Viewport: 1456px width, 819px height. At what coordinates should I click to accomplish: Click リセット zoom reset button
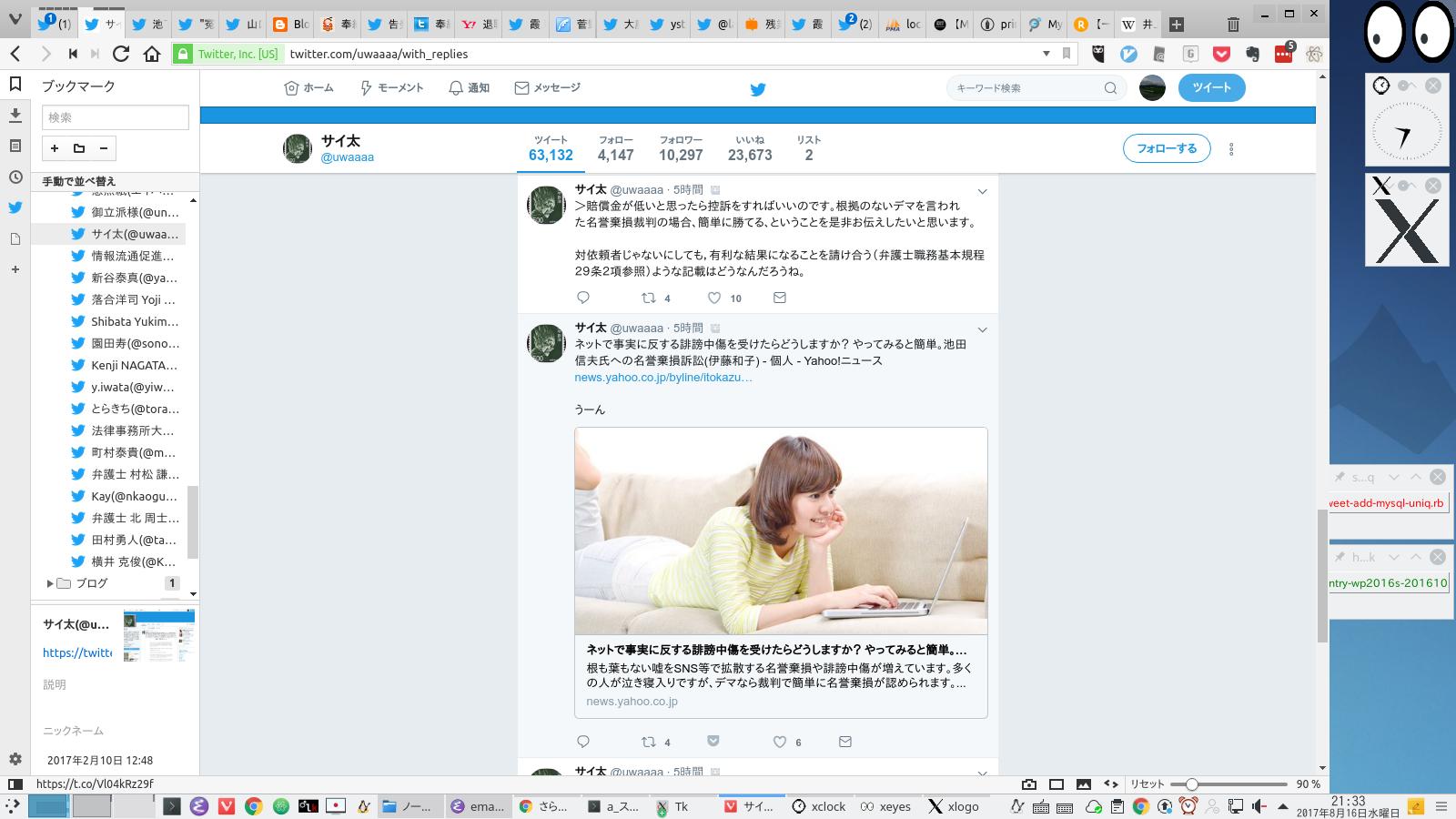click(x=1148, y=784)
